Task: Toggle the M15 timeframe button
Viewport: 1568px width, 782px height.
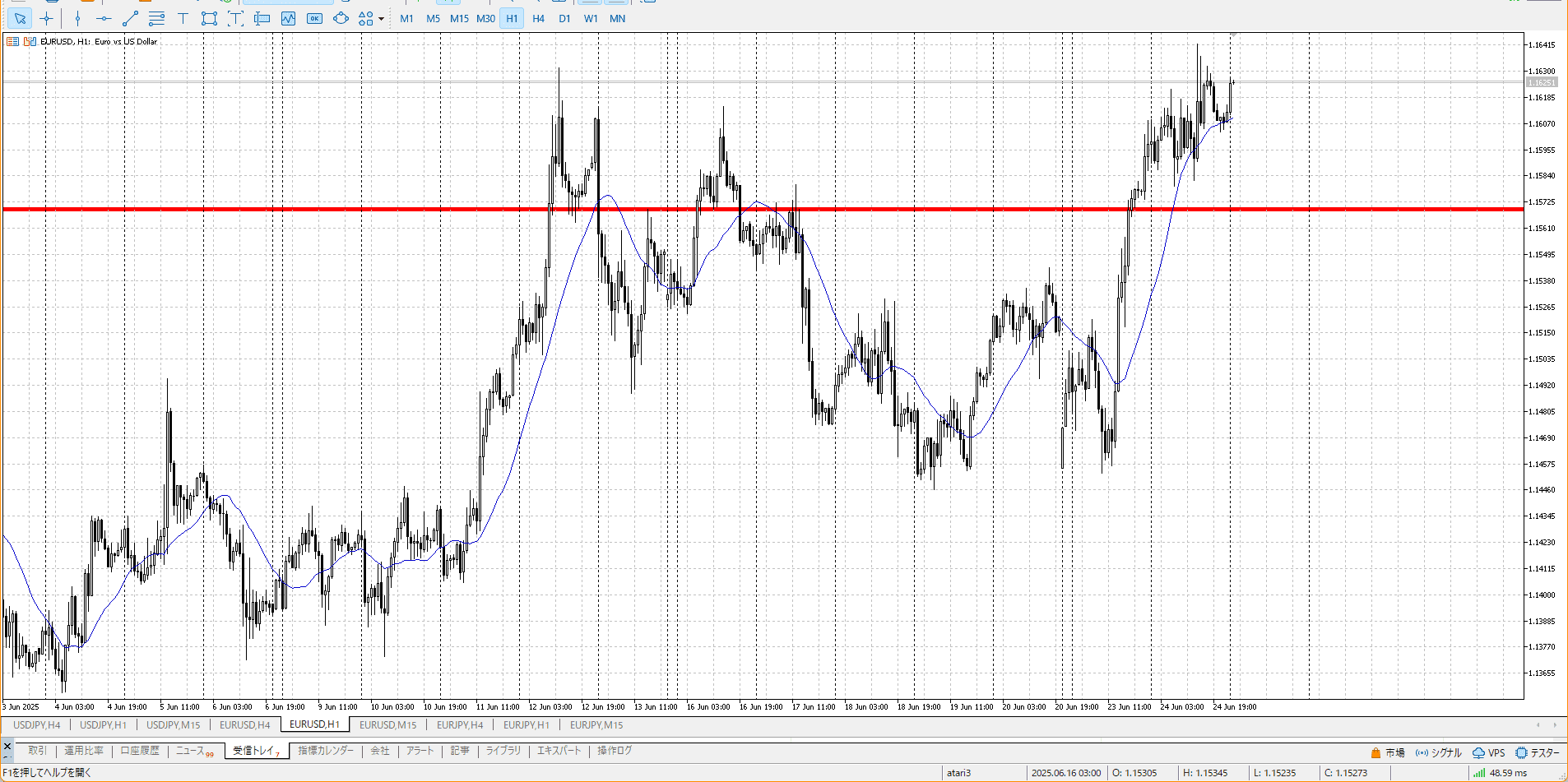Action: click(459, 18)
